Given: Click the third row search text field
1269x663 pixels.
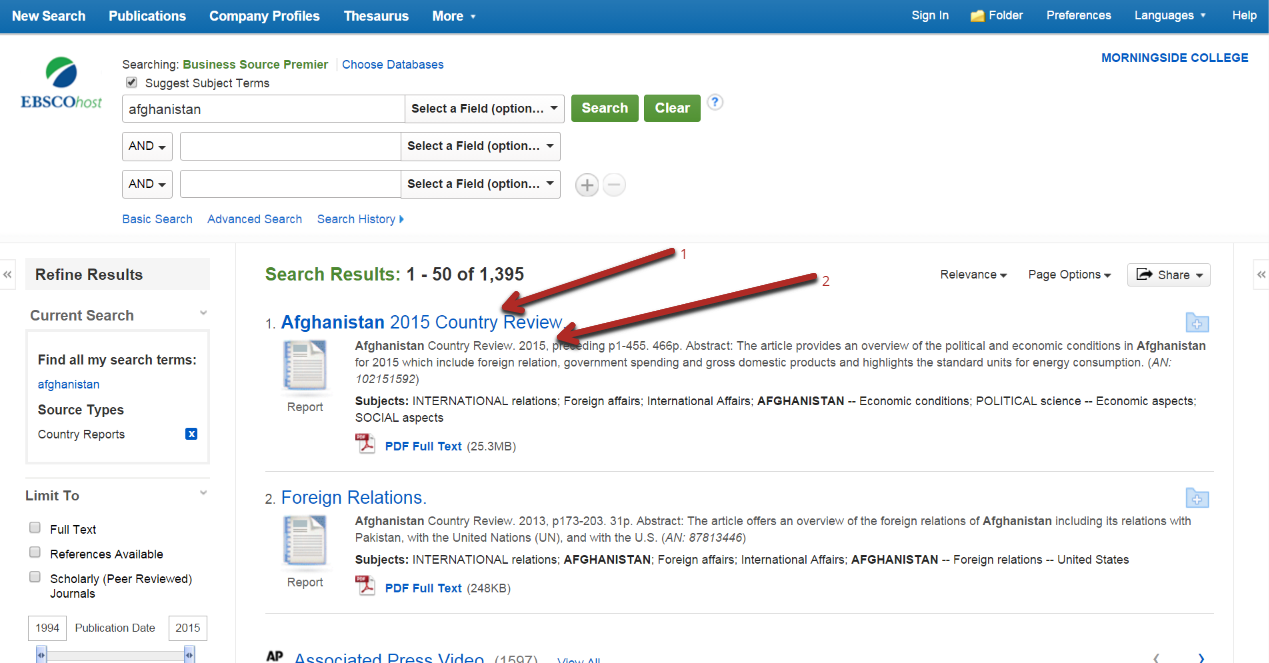Looking at the screenshot, I should (x=290, y=185).
